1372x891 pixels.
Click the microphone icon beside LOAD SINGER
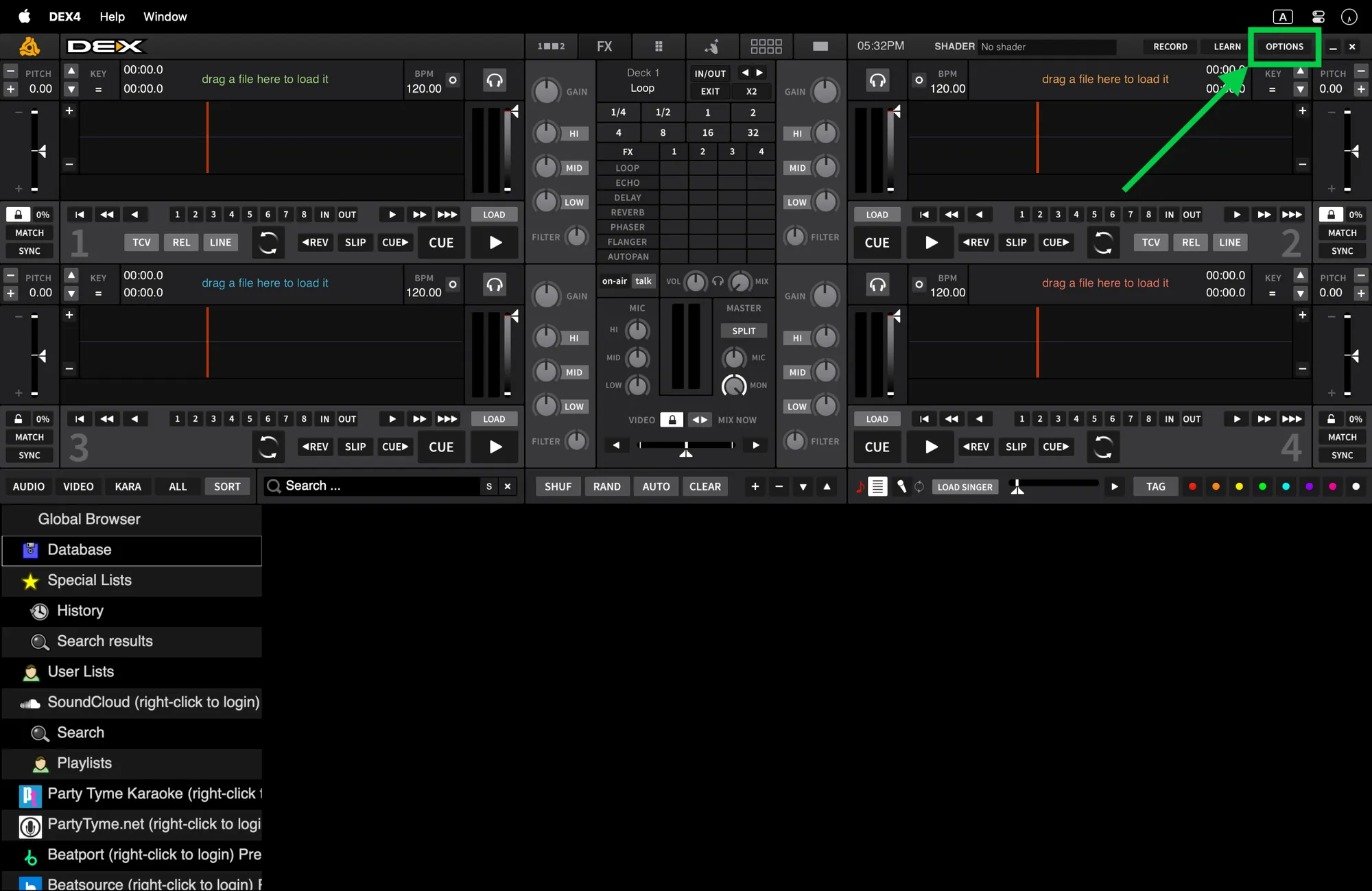(901, 486)
